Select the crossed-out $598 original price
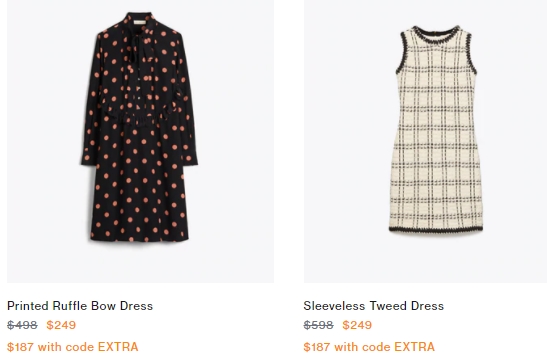Image resolution: width=547 pixels, height=362 pixels. pos(318,325)
